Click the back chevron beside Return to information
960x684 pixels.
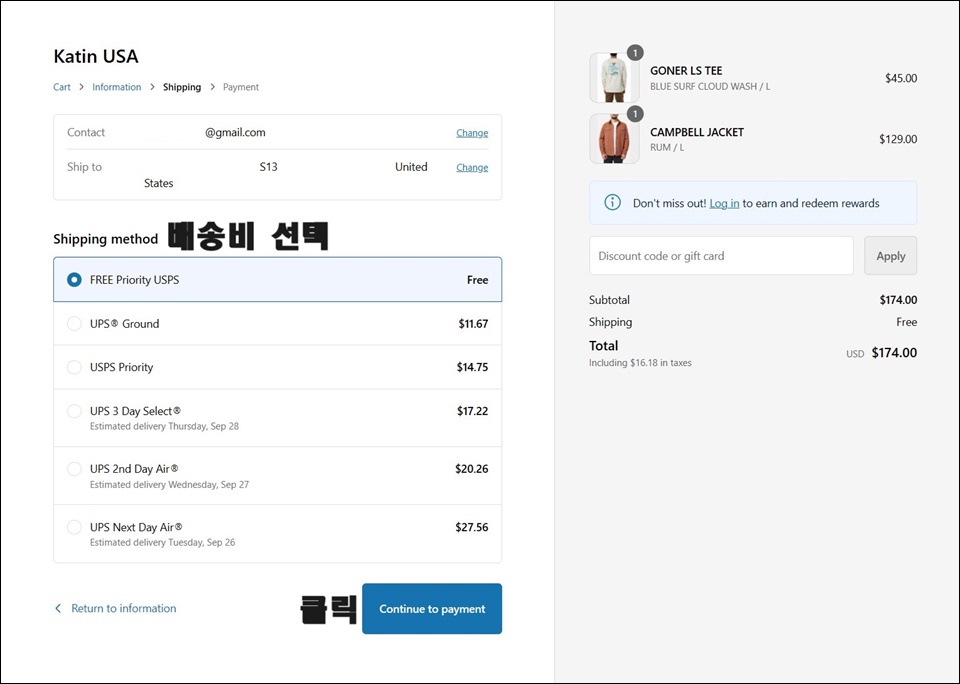coord(58,608)
